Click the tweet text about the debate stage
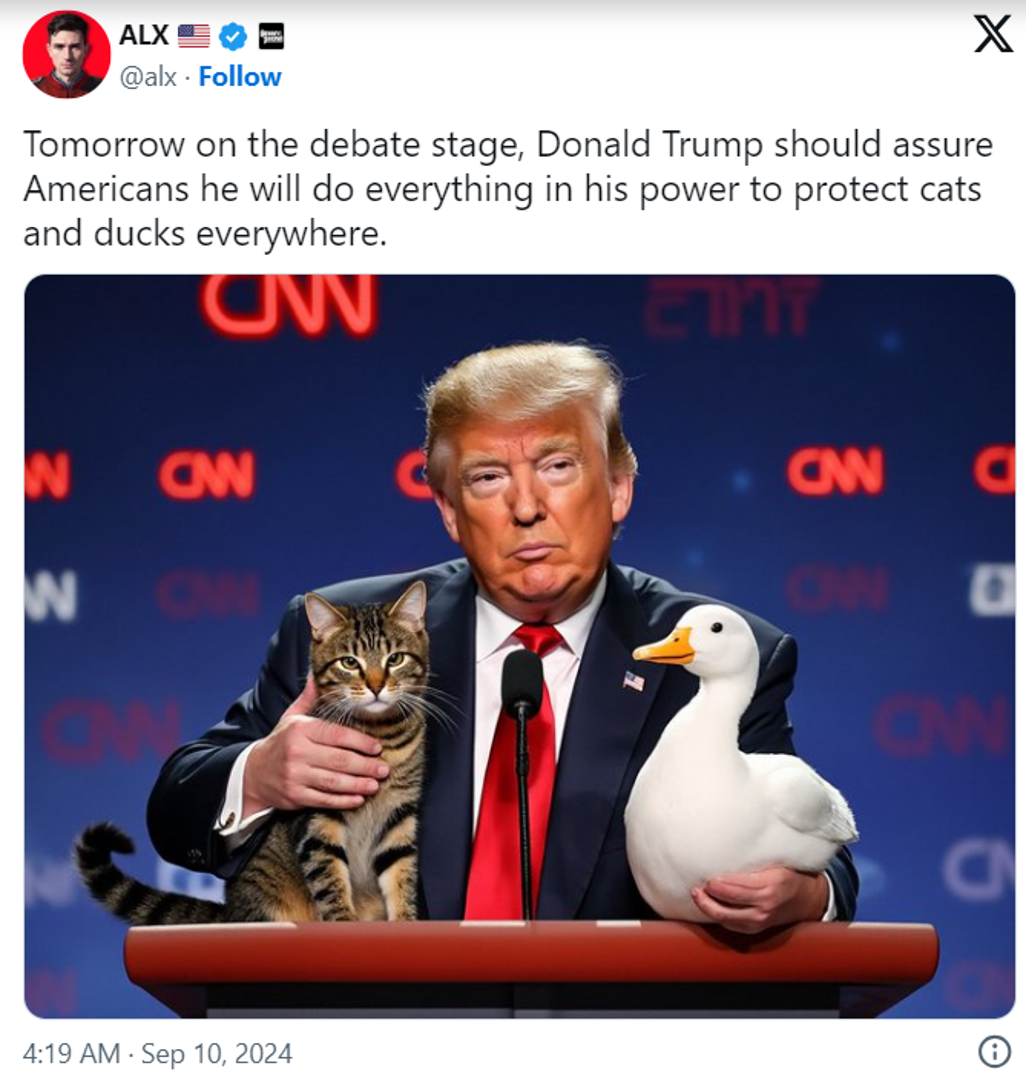This screenshot has width=1026, height=1080. [x=507, y=189]
